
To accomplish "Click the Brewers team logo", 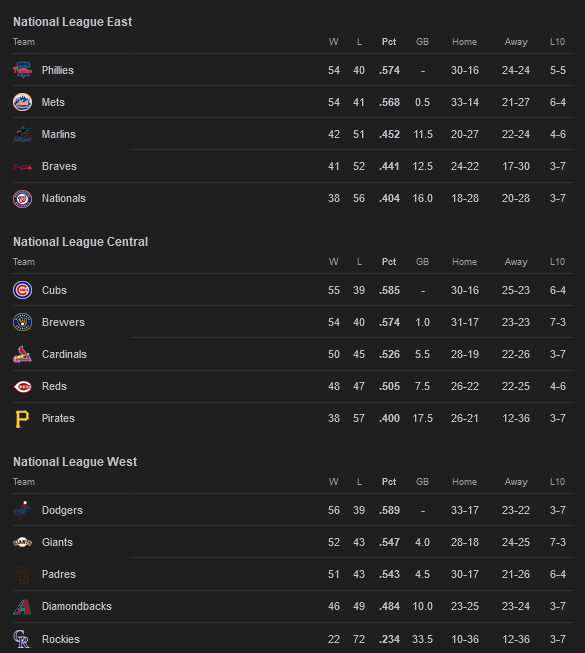I will (x=22, y=322).
